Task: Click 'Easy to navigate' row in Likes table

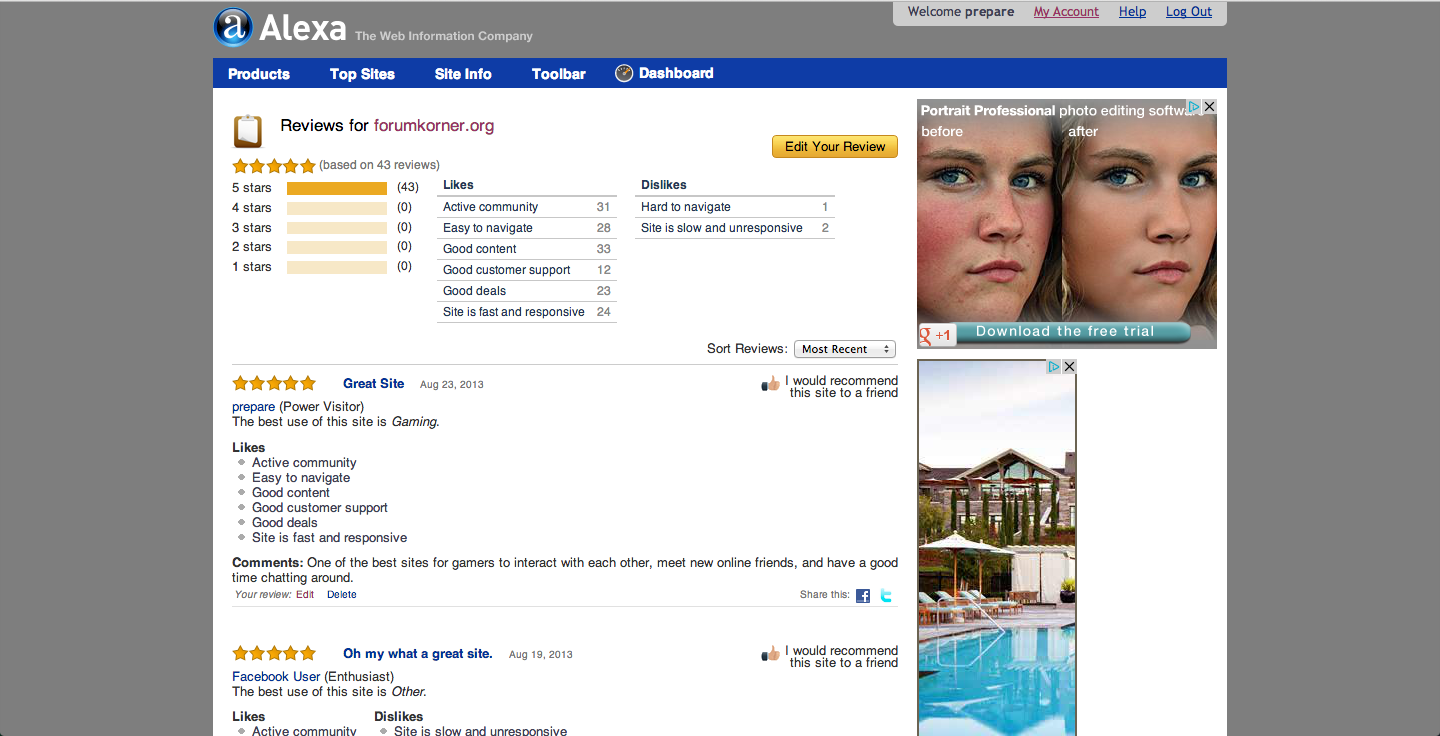Action: [527, 228]
